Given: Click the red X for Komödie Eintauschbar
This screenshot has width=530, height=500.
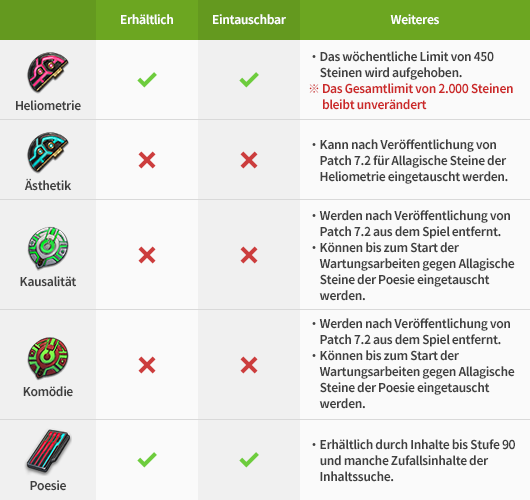Looking at the screenshot, I should [249, 365].
